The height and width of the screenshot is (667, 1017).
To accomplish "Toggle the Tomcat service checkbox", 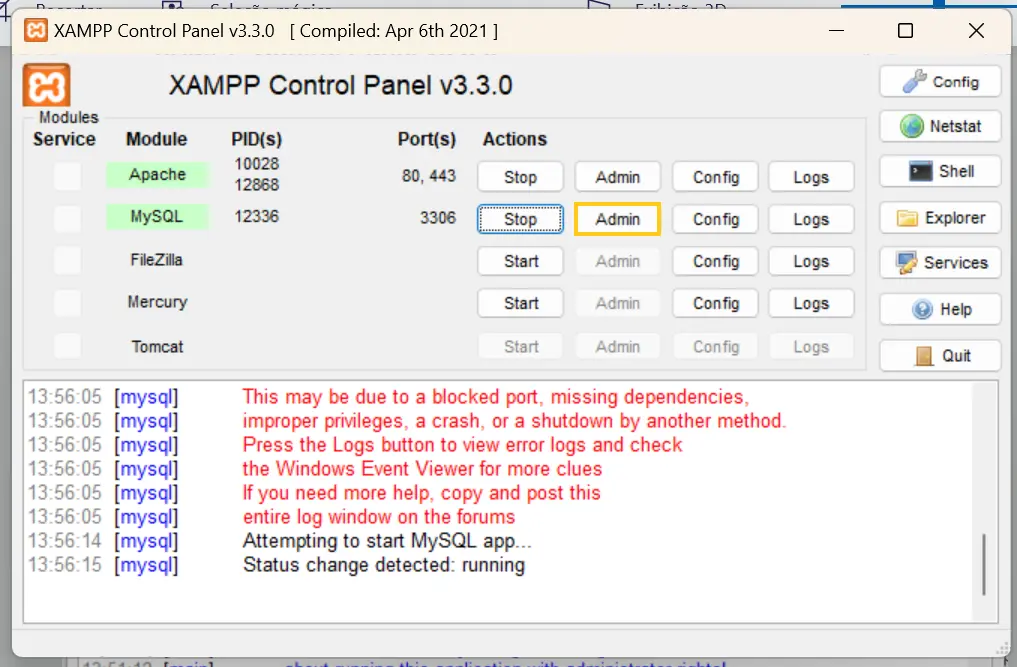I will tap(67, 346).
